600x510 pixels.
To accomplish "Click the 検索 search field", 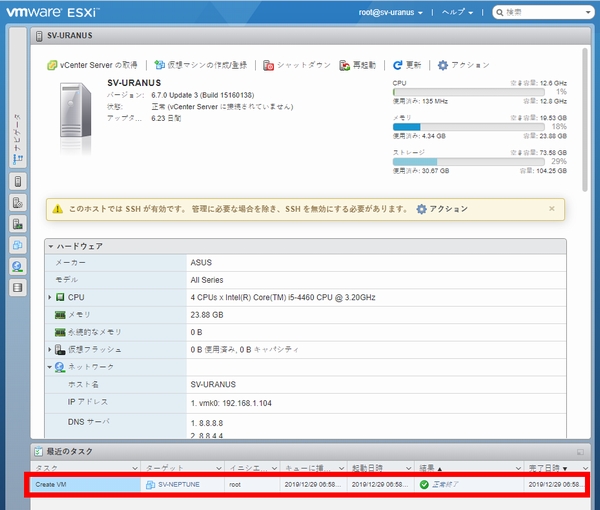I will [543, 12].
